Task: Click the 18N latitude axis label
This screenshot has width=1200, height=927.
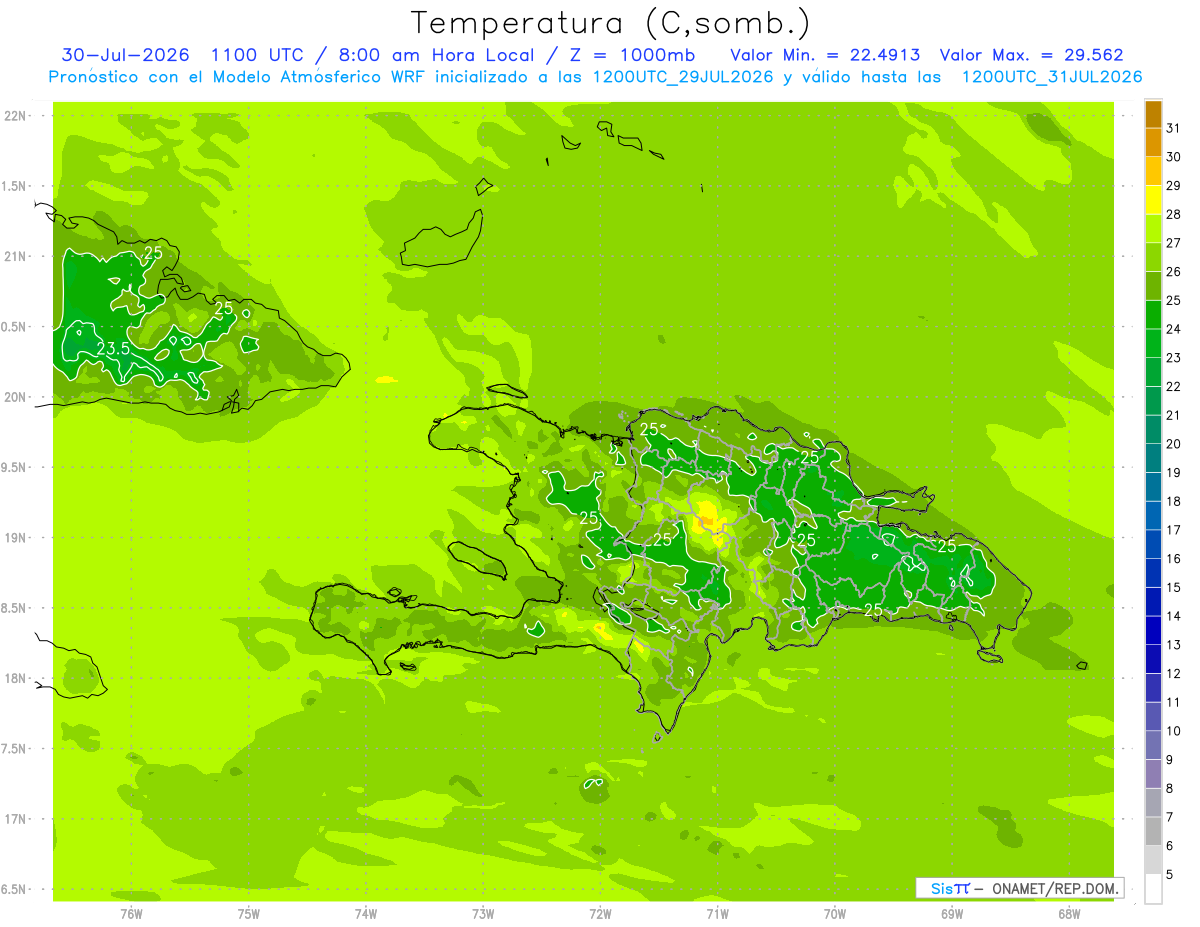Action: 15,678
